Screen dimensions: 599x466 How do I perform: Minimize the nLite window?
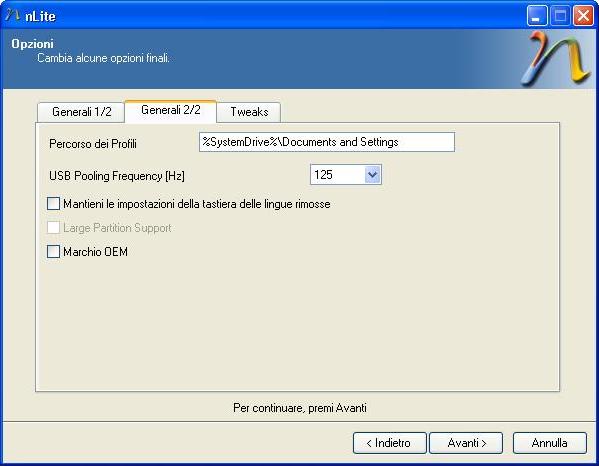tap(537, 16)
